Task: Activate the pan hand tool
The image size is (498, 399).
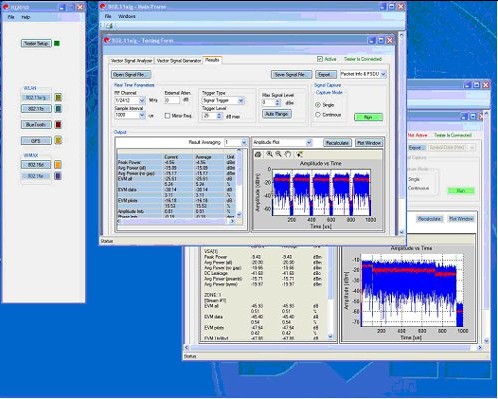Action: [288, 154]
